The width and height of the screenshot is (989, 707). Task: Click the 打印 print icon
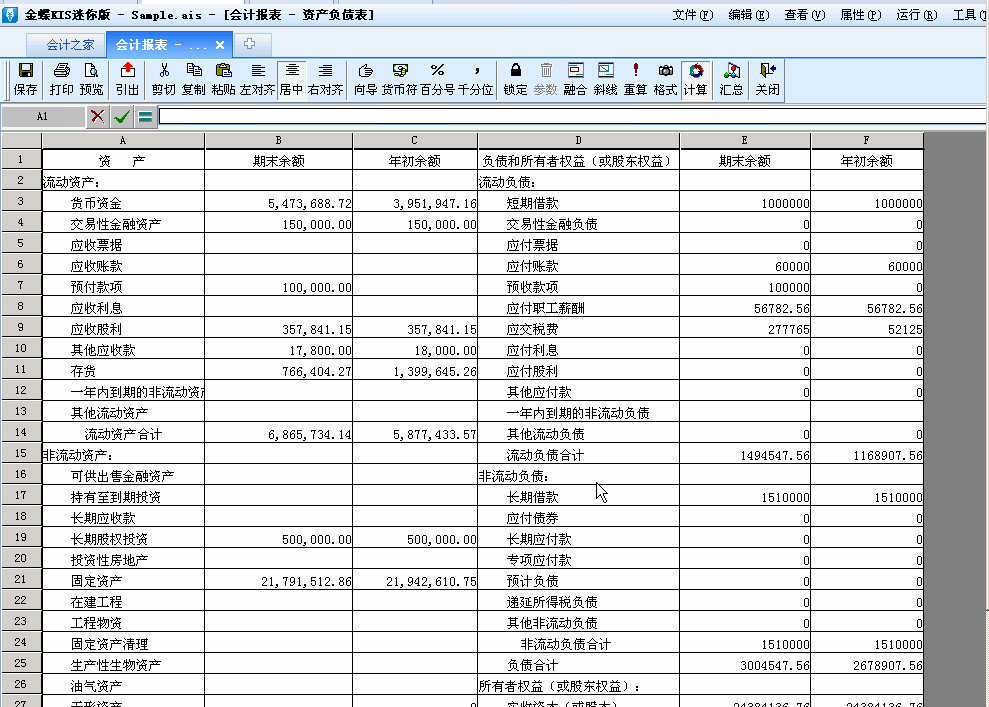click(x=61, y=79)
